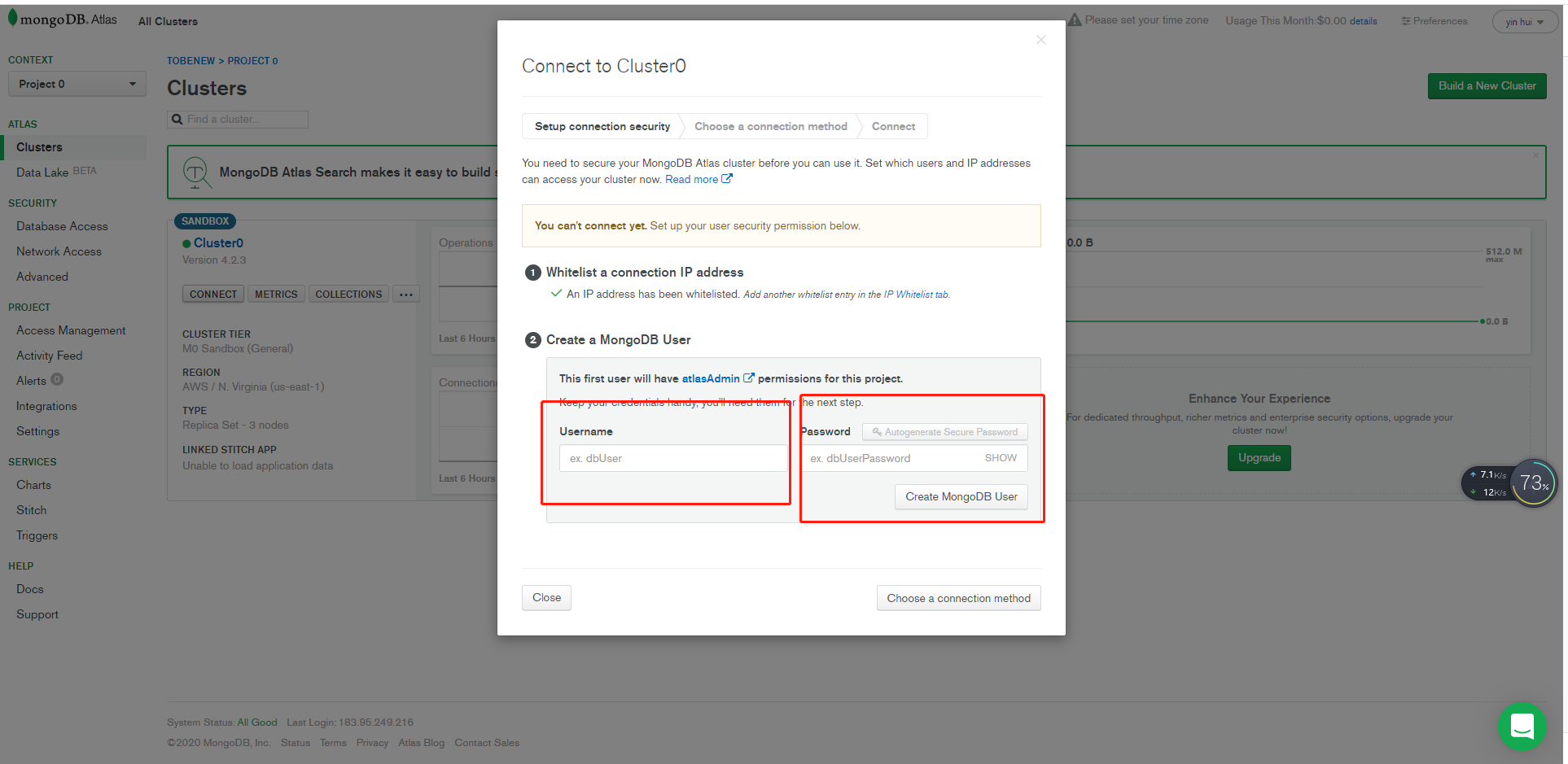Viewport: 1568px width, 764px height.
Task: Click Autogenerate Secure Password
Action: point(945,432)
